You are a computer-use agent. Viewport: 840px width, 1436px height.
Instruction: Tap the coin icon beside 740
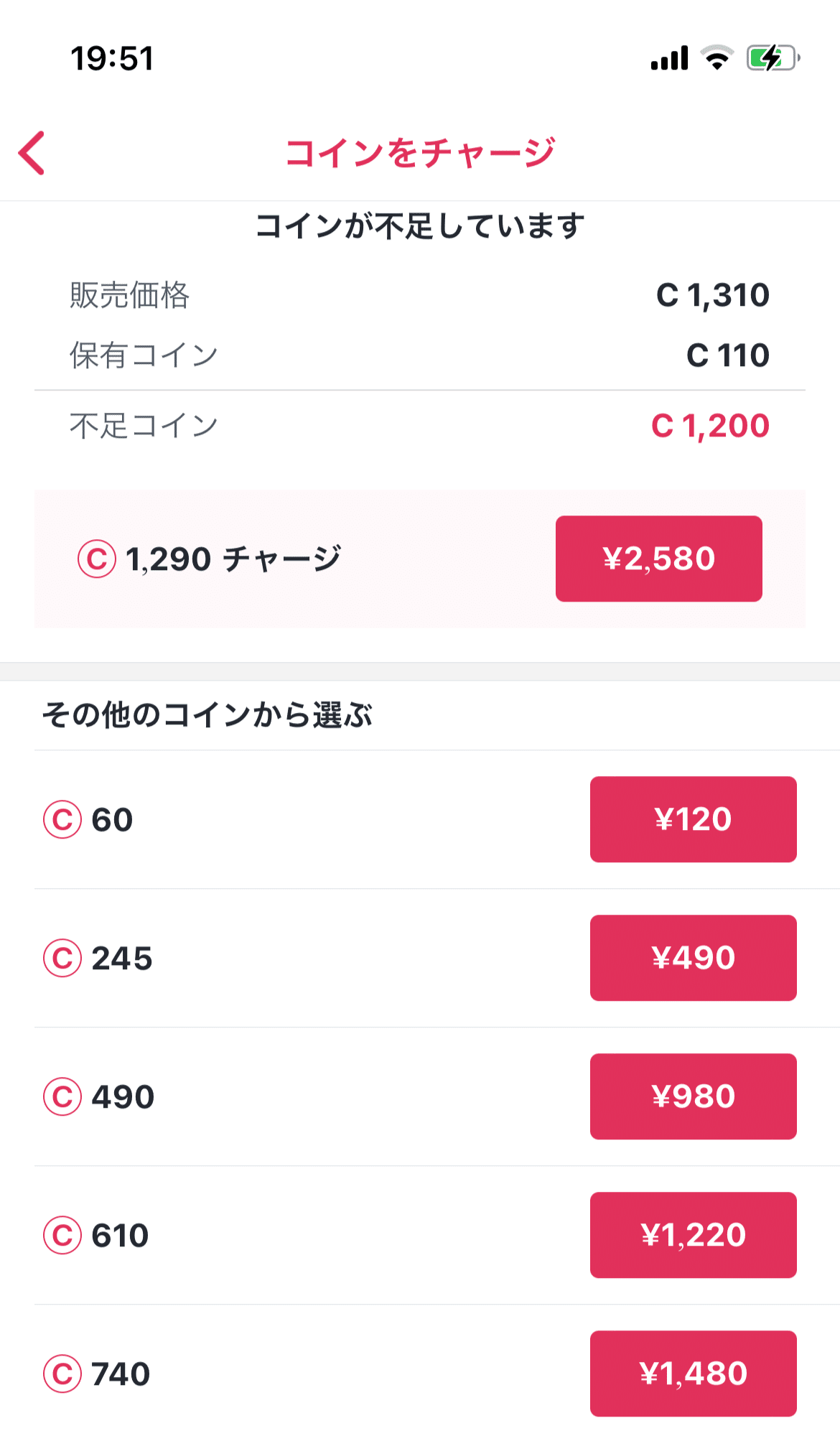[x=62, y=1374]
